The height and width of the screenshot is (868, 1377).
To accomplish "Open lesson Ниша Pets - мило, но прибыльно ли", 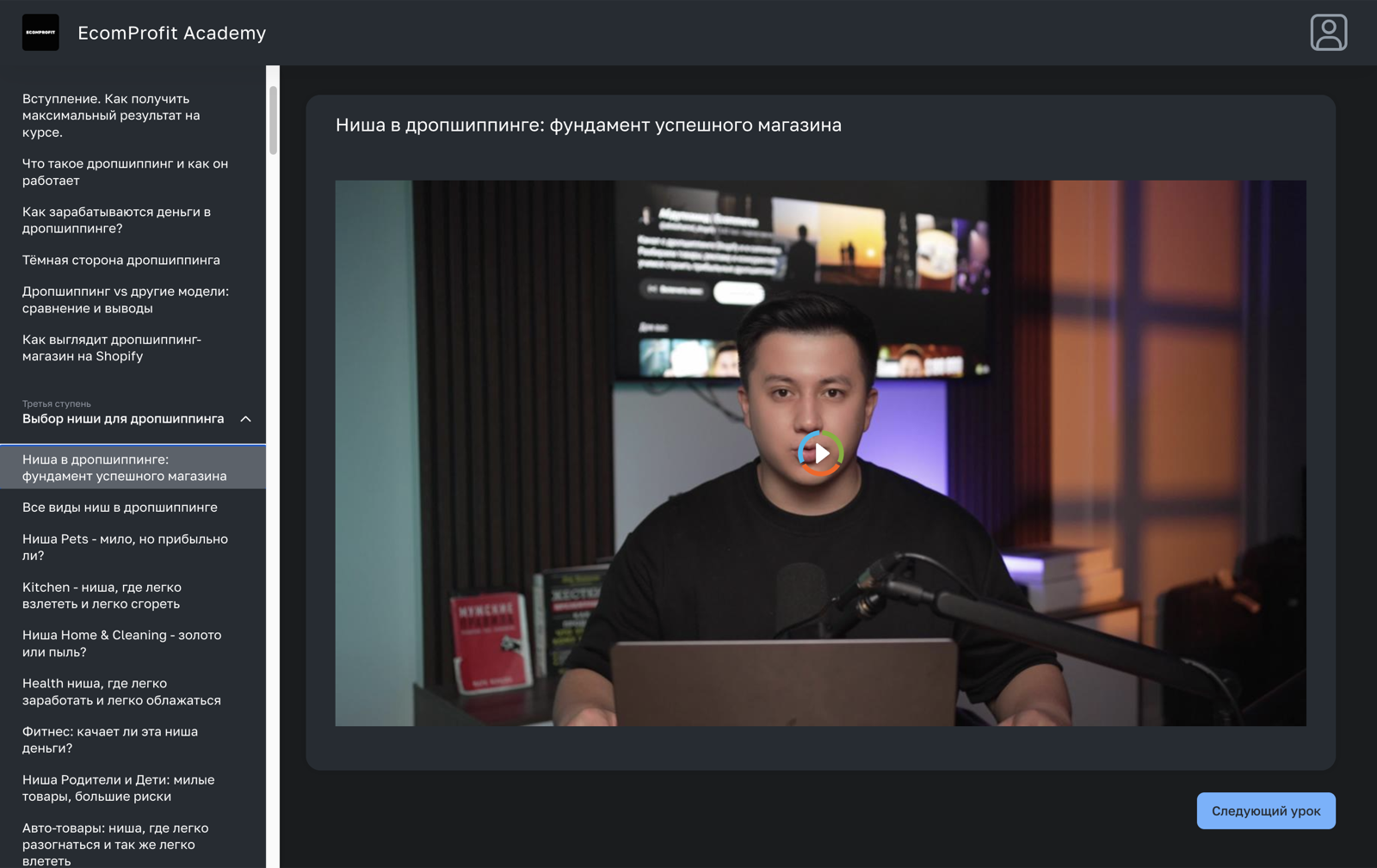I will 133,547.
